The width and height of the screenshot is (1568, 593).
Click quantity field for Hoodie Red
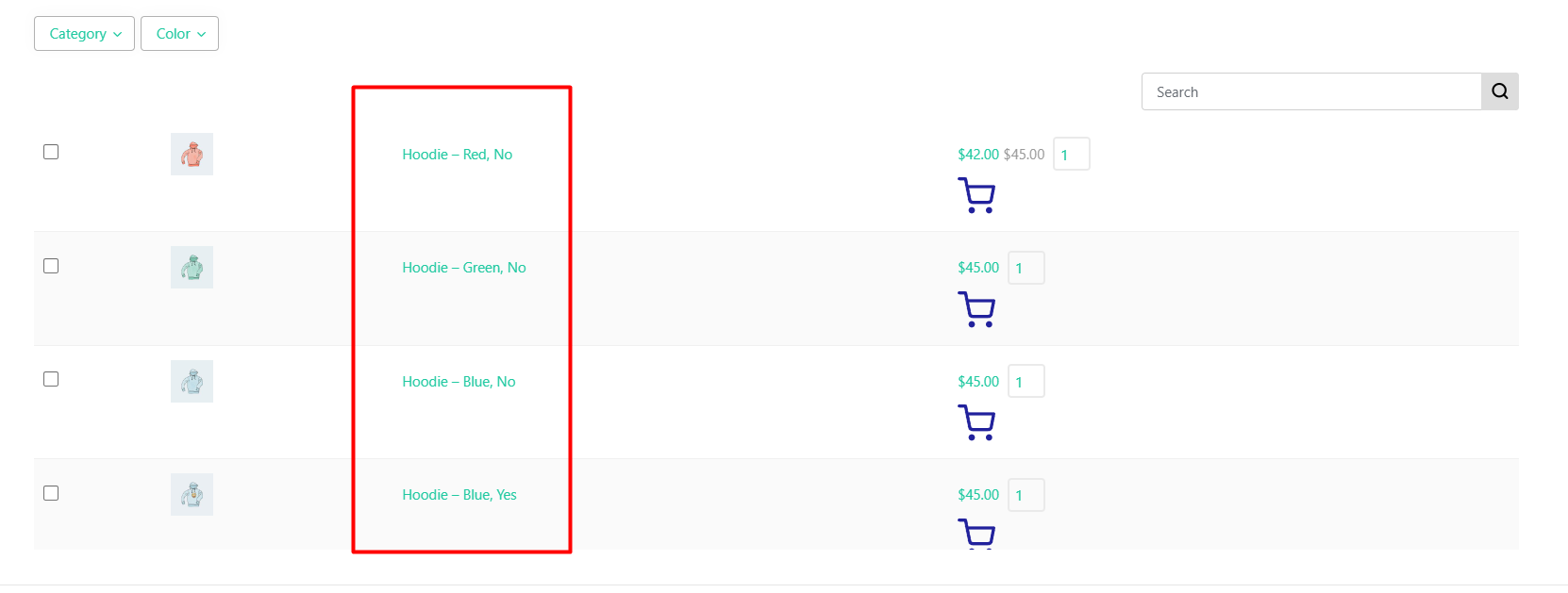(x=1072, y=154)
